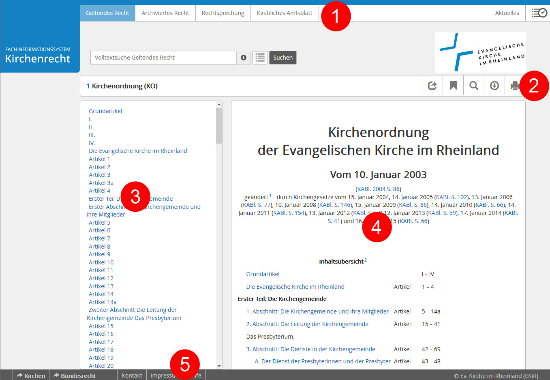The height and width of the screenshot is (380, 550).
Task: Jump to Artikel 19 in contents list
Action: (101, 358)
